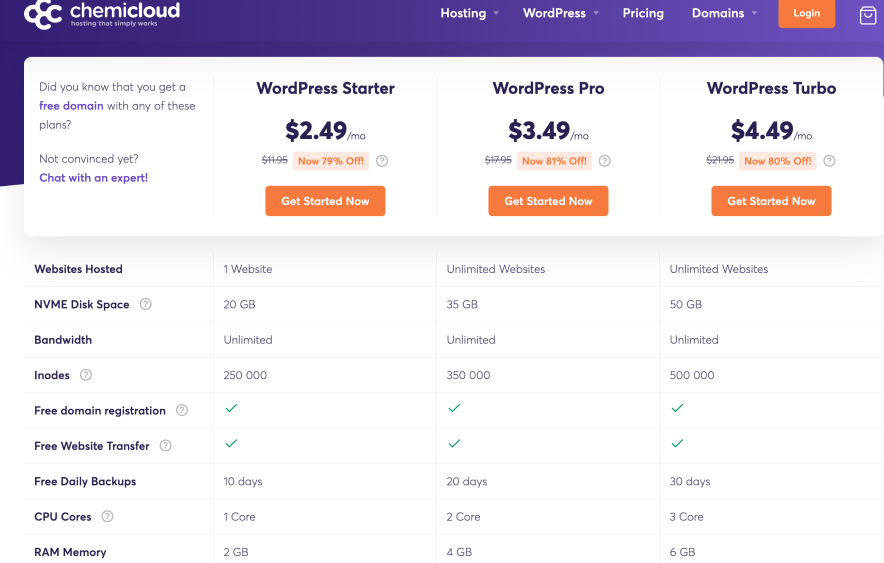Image resolution: width=884 pixels, height=563 pixels.
Task: Select the 1 Website cell
Action: pyautogui.click(x=247, y=269)
